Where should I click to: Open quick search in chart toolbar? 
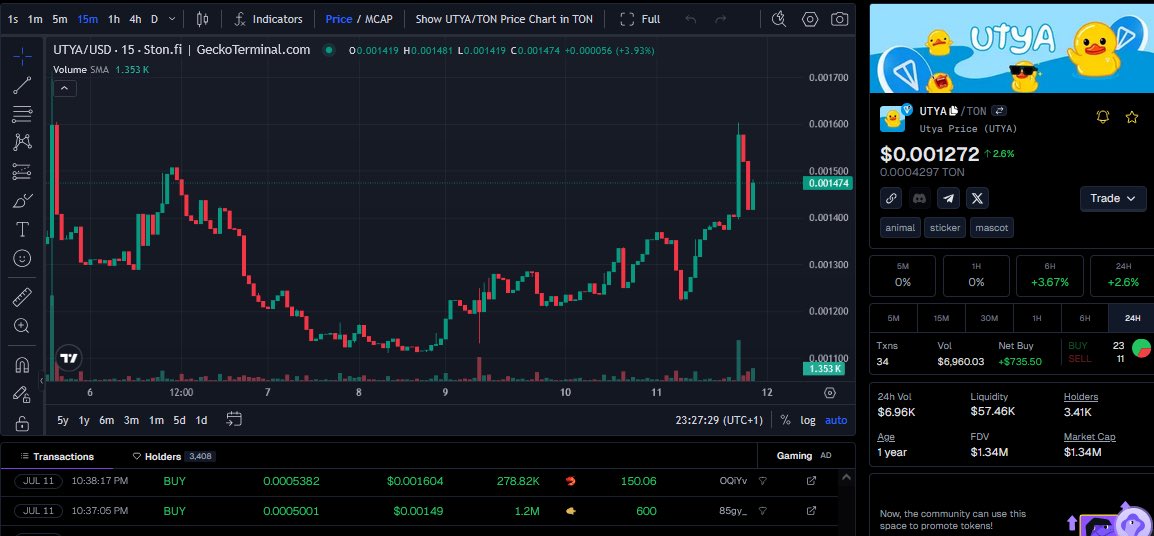click(x=779, y=19)
